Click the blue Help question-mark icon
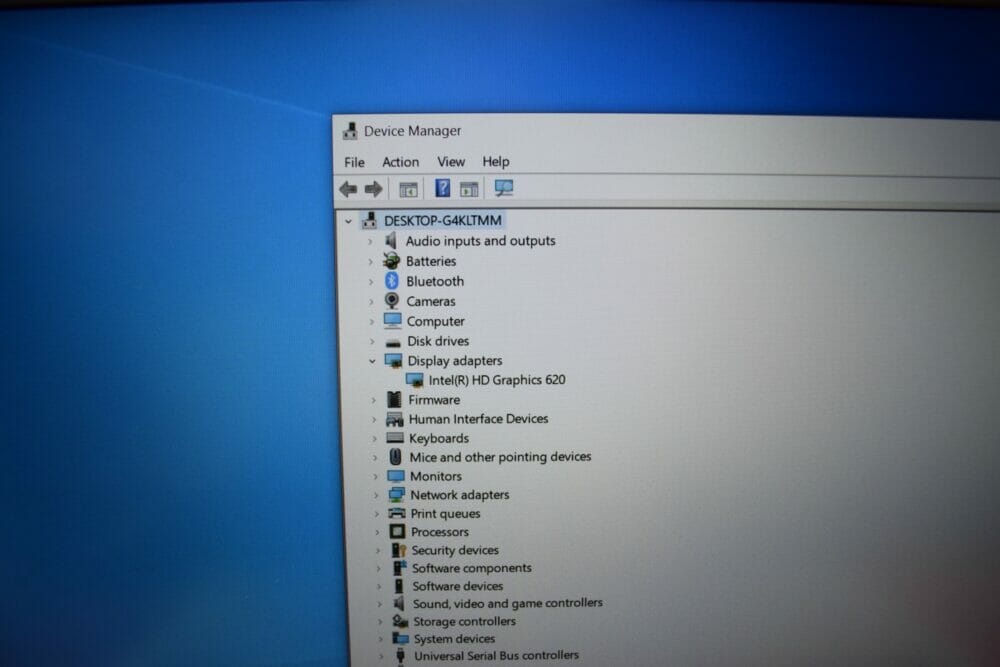The width and height of the screenshot is (1000, 667). click(x=442, y=188)
